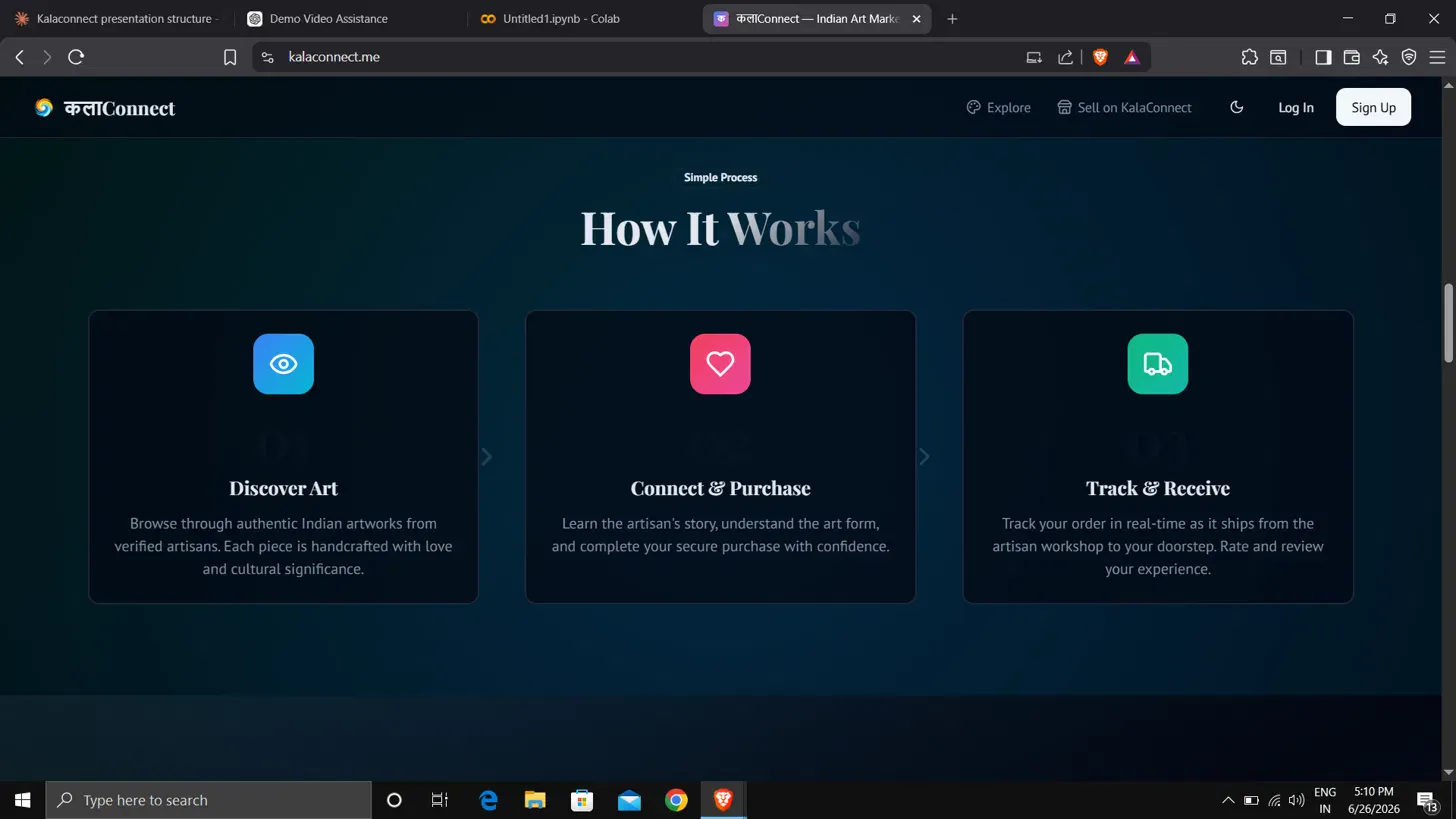This screenshot has width=1456, height=819.
Task: Go back to previous page
Action: click(19, 57)
